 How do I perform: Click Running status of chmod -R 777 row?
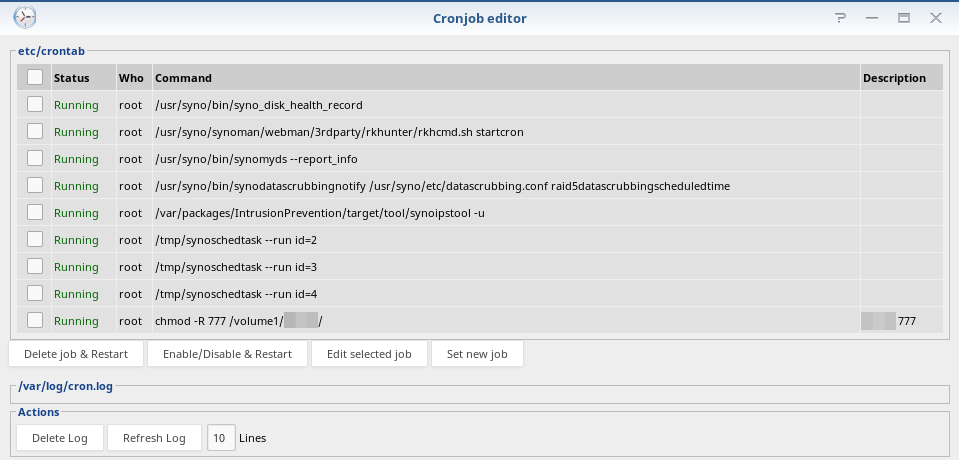76,321
